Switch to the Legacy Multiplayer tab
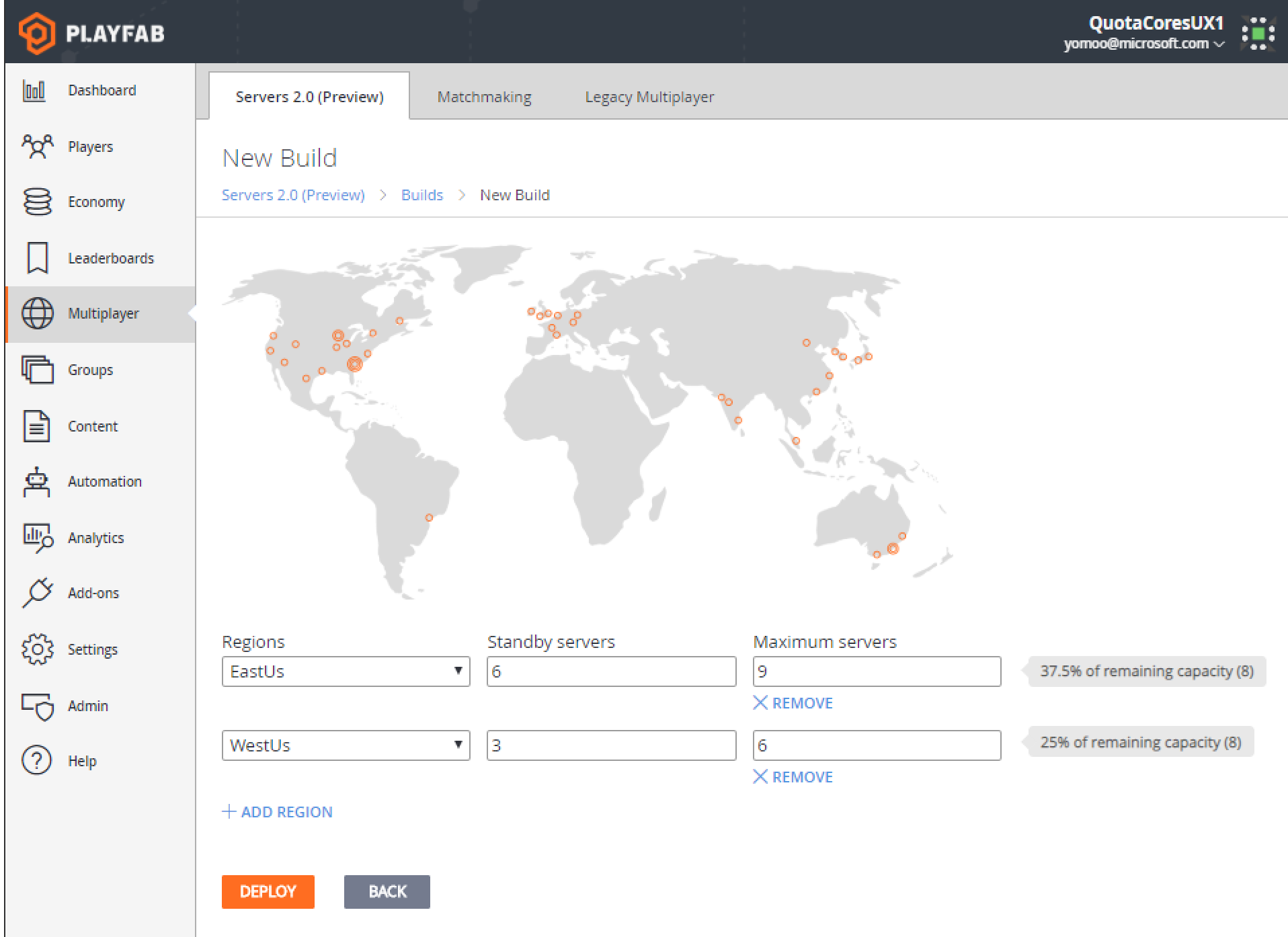This screenshot has width=1288, height=937. click(x=649, y=97)
